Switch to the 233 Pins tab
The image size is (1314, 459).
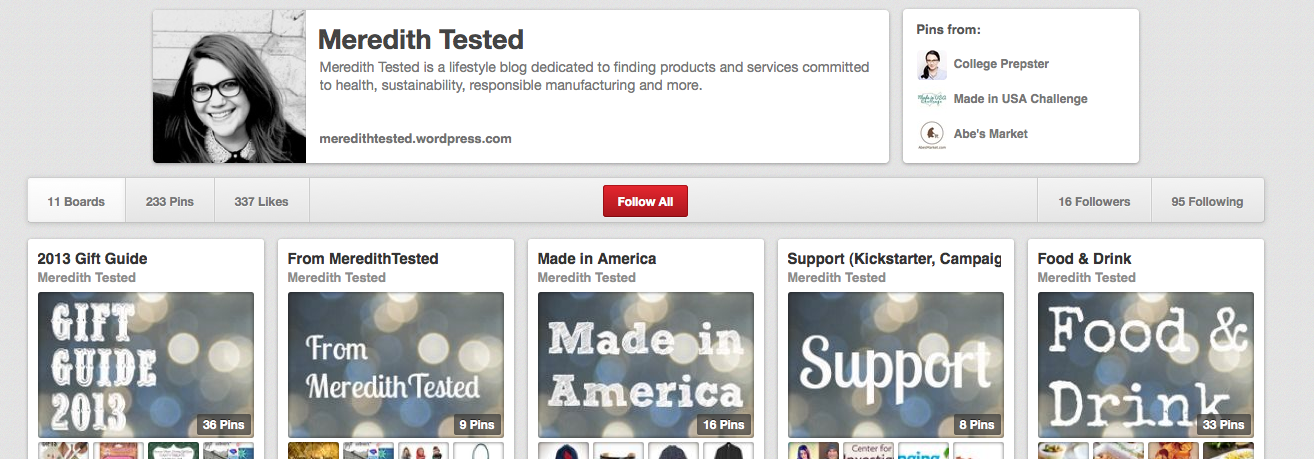click(170, 201)
